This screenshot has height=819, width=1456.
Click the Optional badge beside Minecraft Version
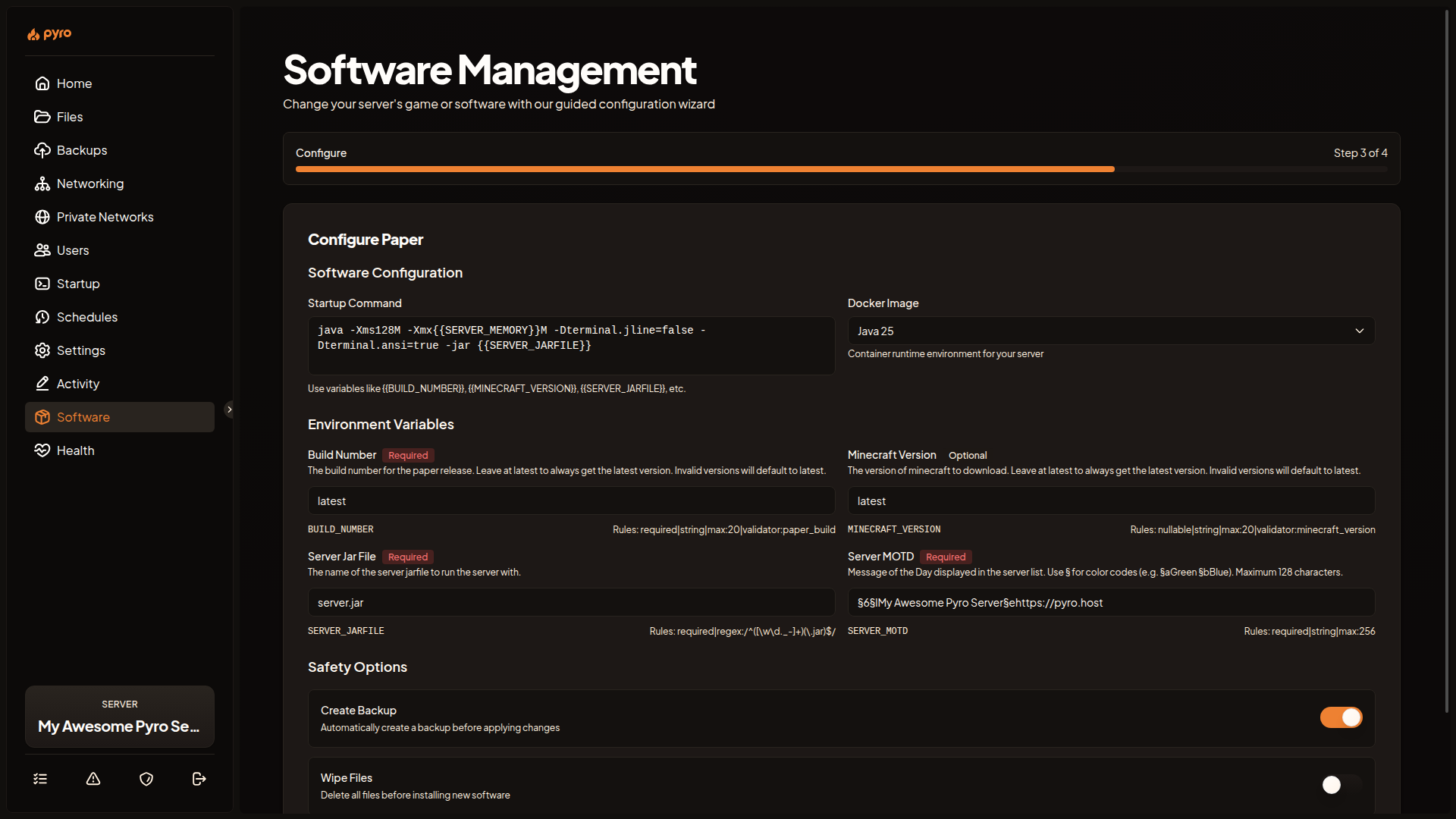click(968, 455)
